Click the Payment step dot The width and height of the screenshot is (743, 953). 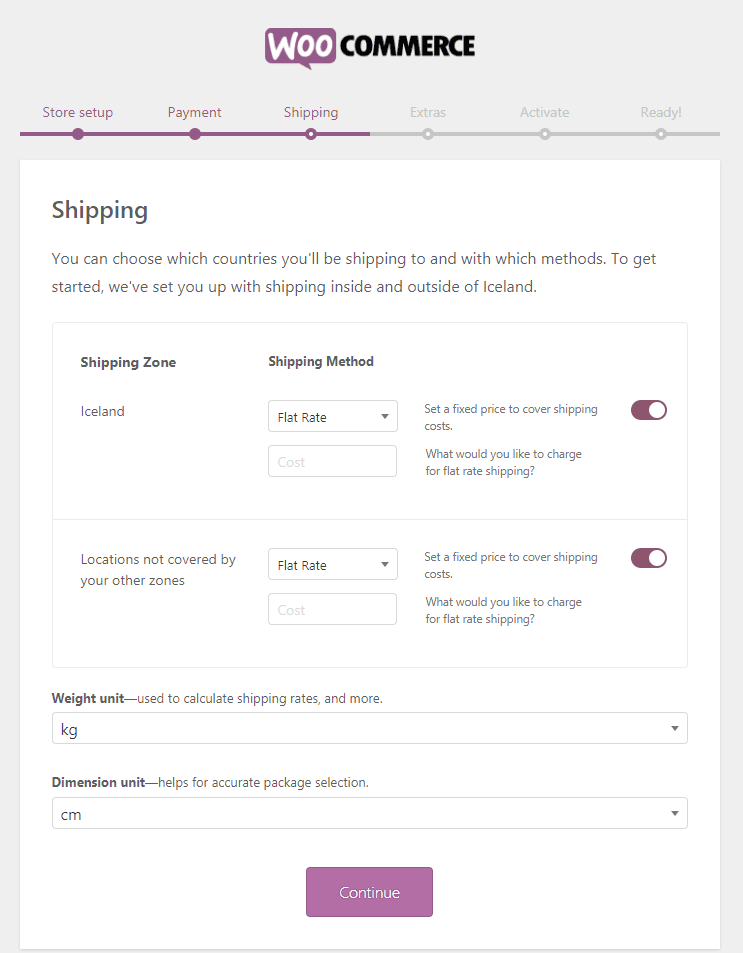pos(195,134)
